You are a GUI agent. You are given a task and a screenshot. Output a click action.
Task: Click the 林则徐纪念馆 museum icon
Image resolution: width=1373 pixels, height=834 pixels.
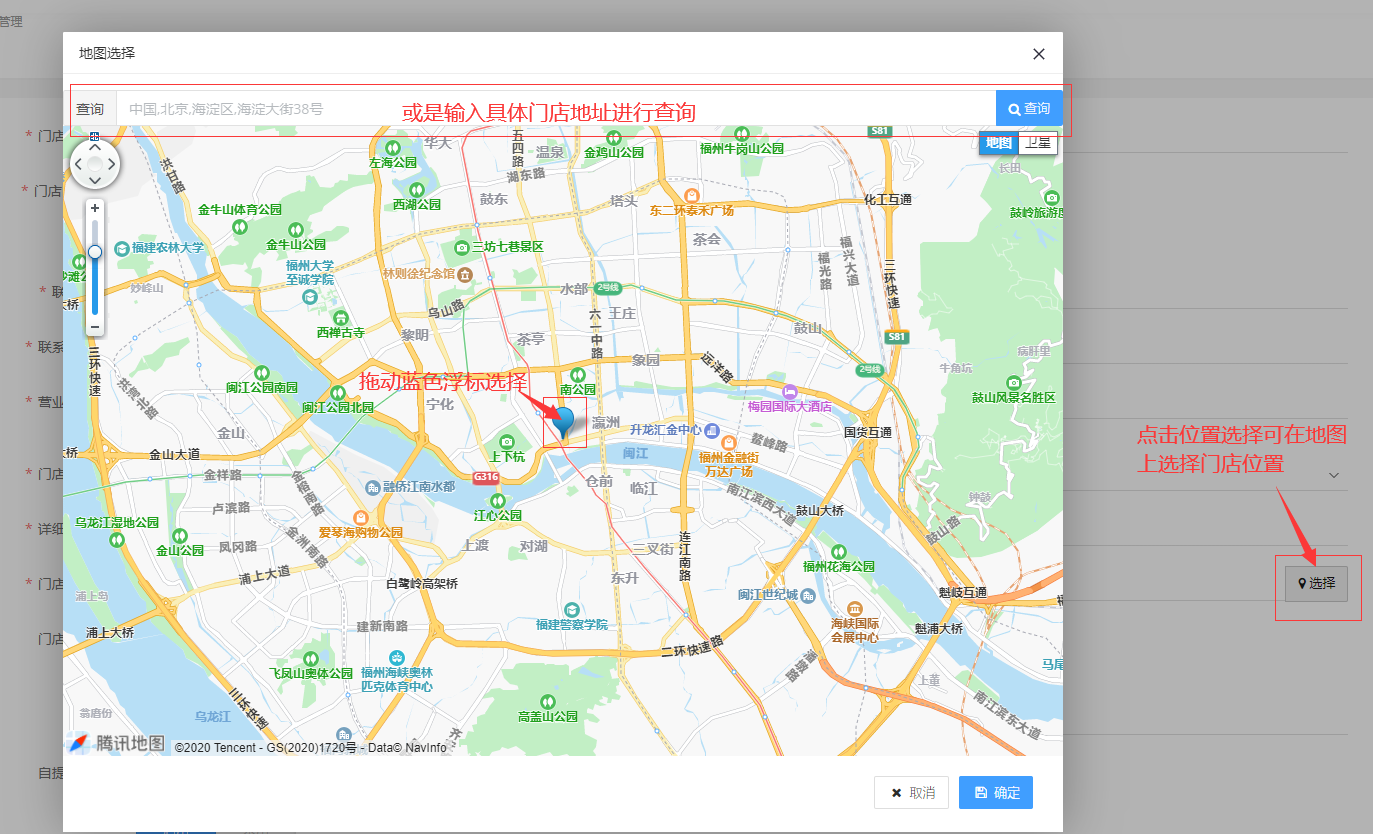click(x=465, y=273)
